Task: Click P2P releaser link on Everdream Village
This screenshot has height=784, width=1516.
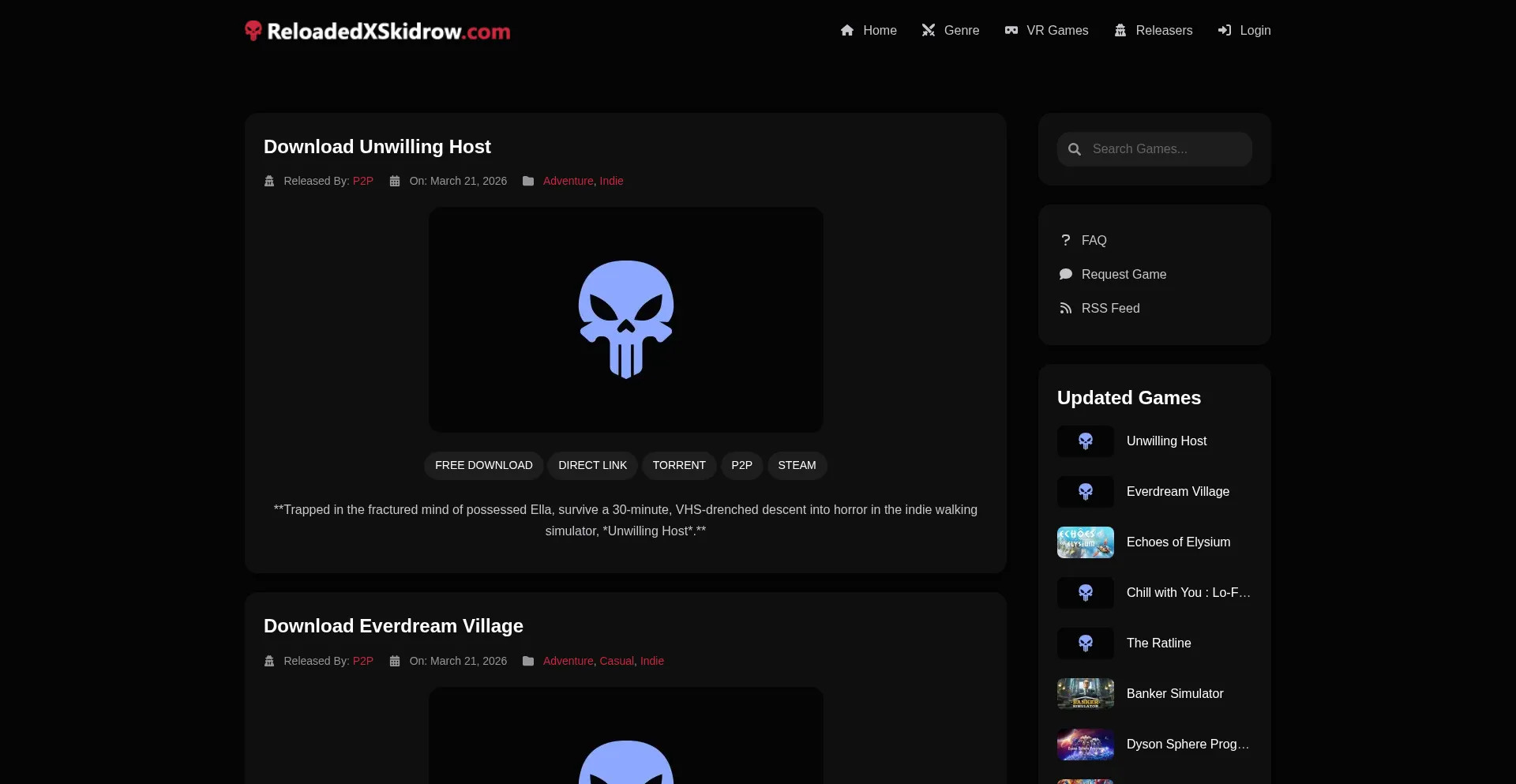Action: pyautogui.click(x=363, y=661)
